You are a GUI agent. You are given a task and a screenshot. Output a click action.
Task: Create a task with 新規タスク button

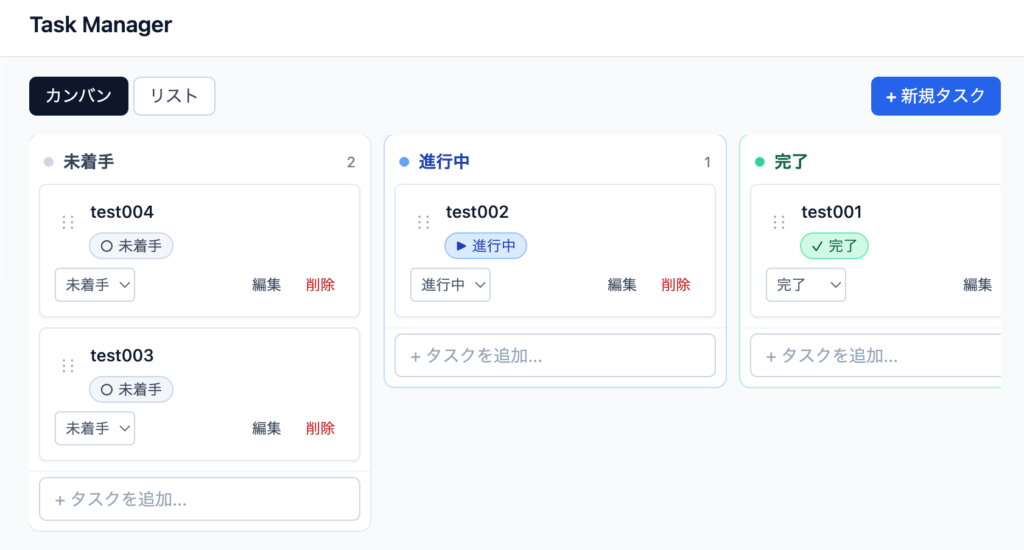click(935, 96)
